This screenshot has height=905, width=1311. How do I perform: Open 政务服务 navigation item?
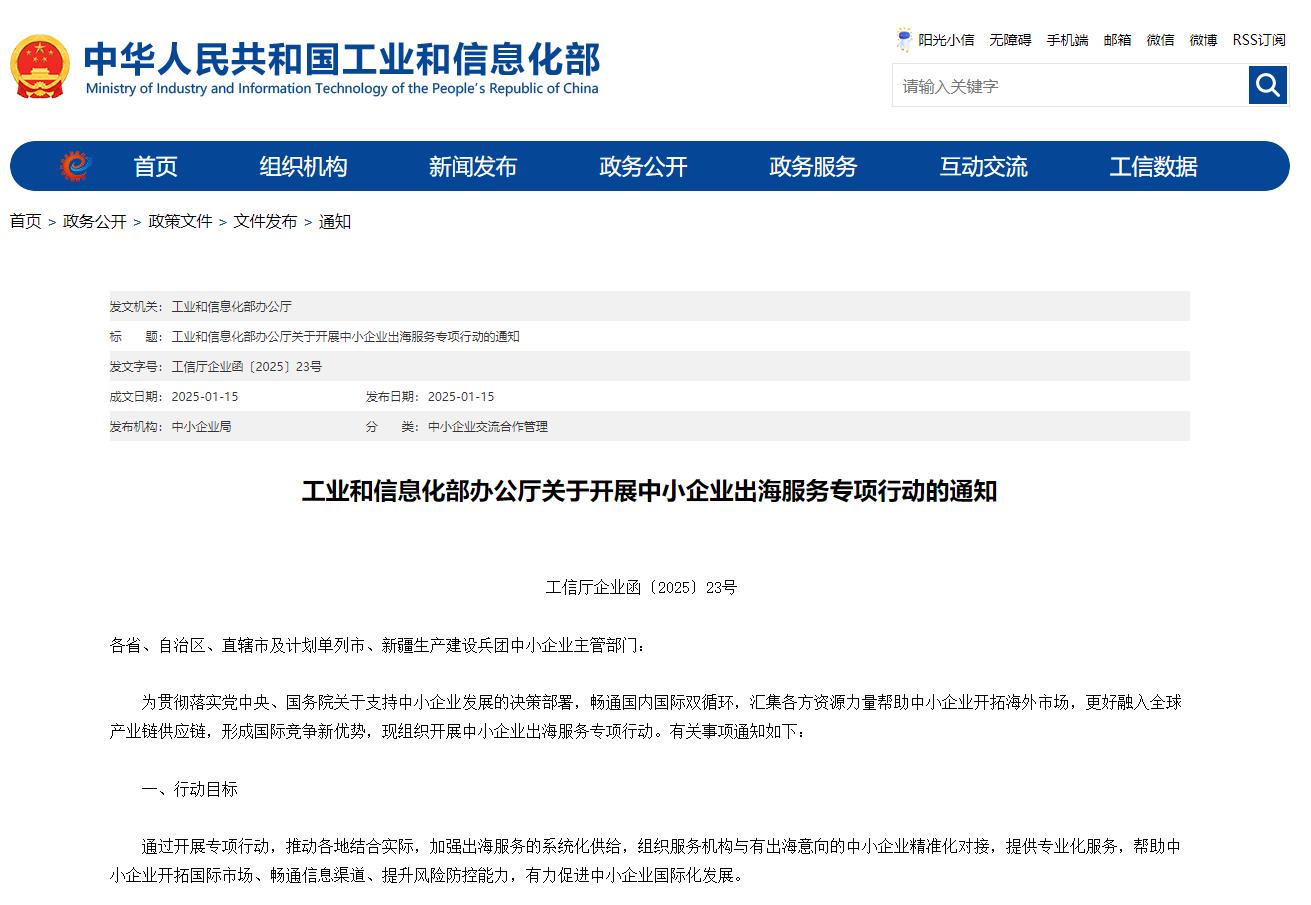pyautogui.click(x=813, y=167)
